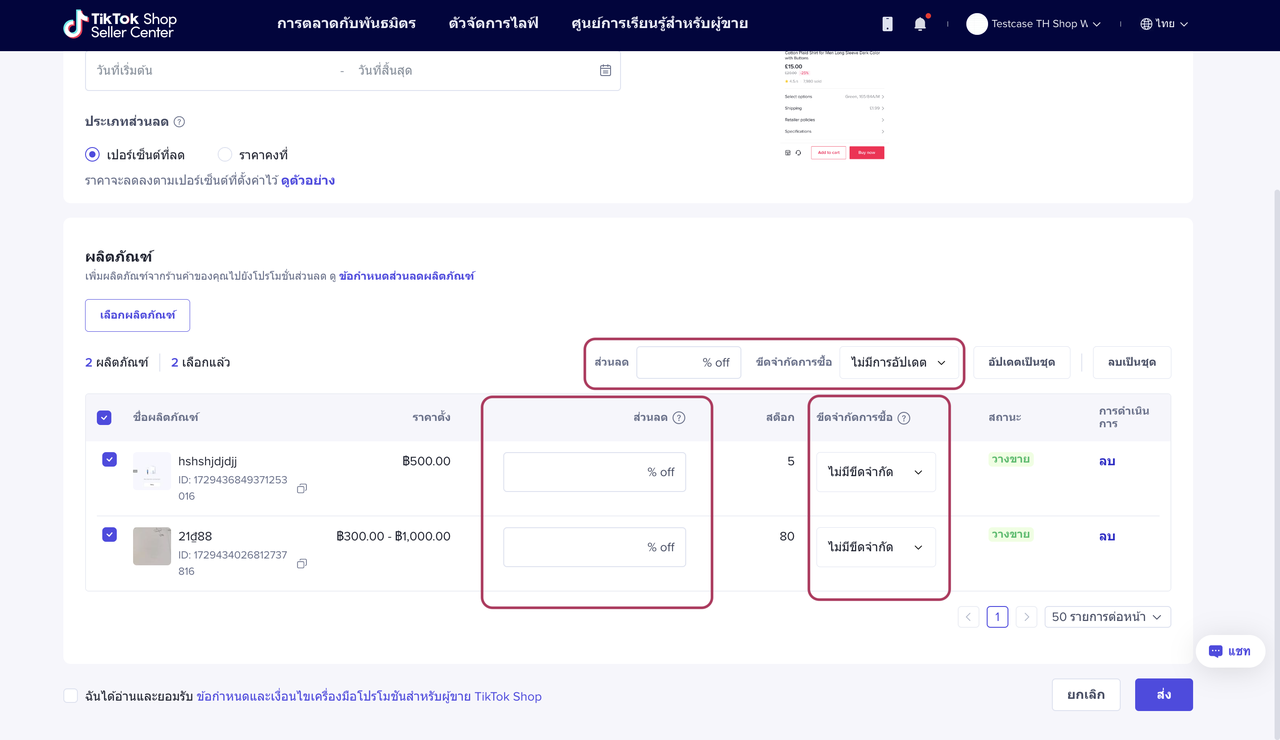Open the notifications bell
Screen dimensions: 1280x740
tap(920, 24)
